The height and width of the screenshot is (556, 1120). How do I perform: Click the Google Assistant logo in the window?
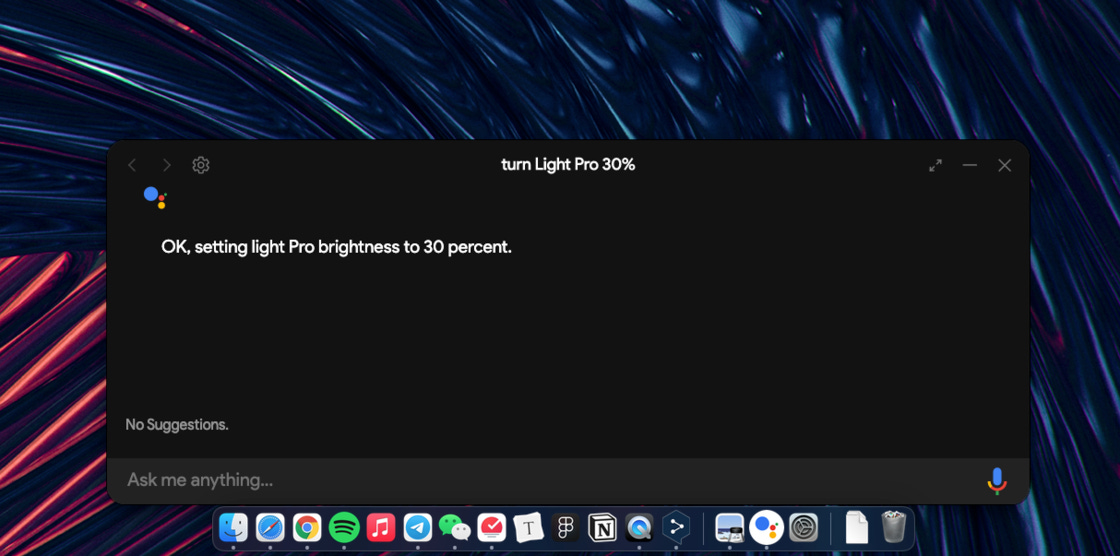pos(155,197)
